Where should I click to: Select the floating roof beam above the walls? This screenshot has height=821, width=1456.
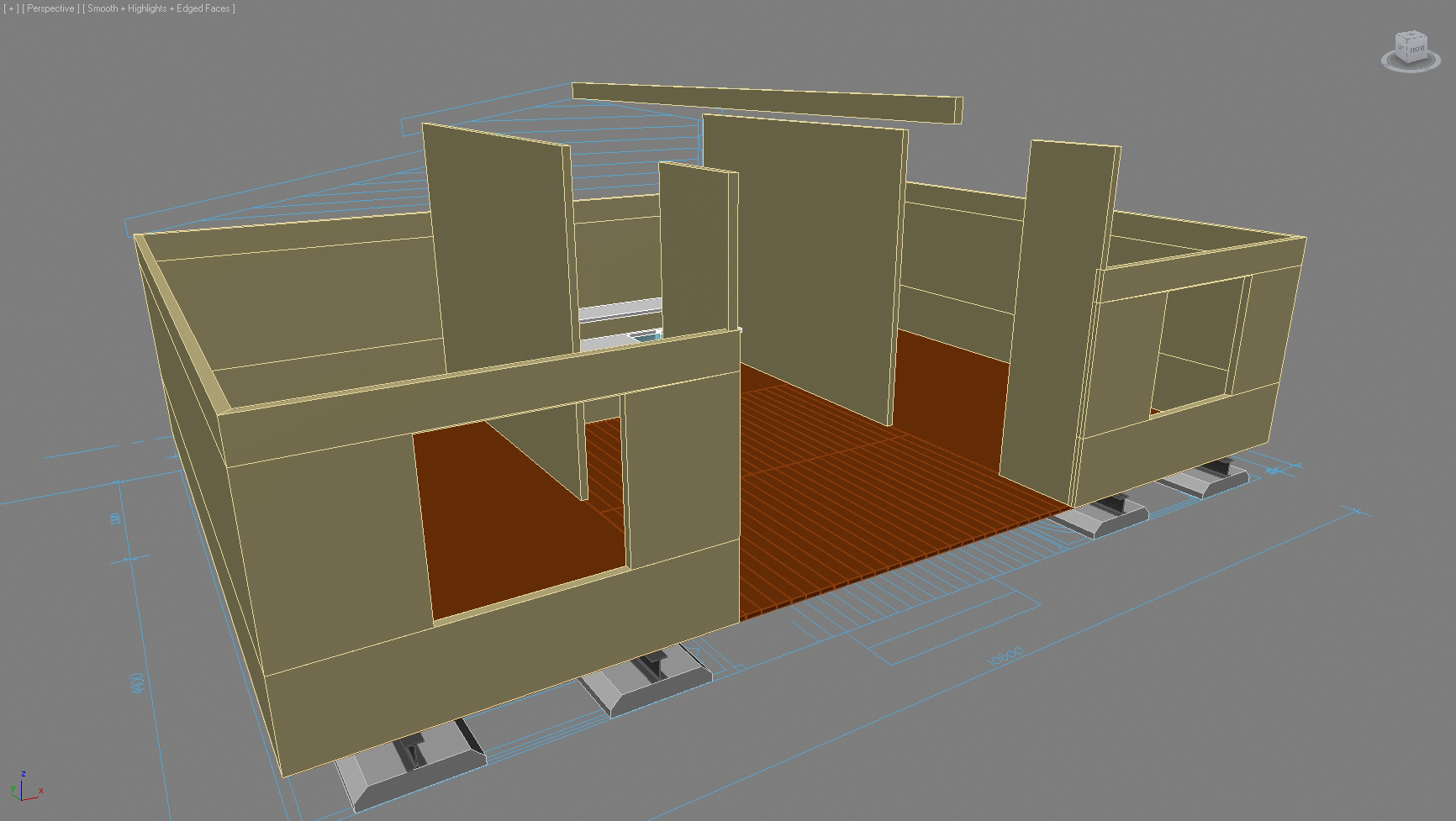[765, 101]
